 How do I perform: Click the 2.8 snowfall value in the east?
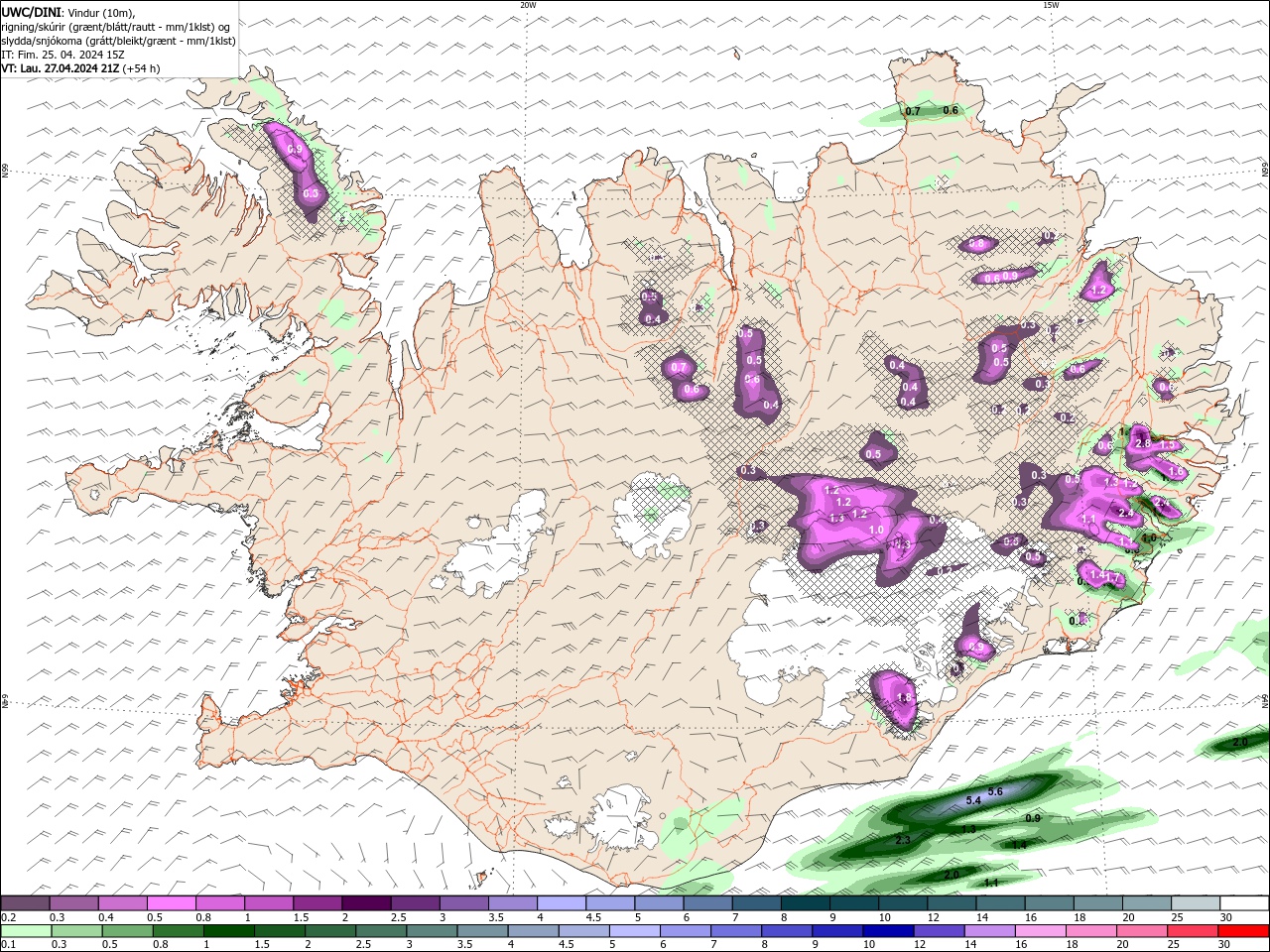pos(1143,443)
